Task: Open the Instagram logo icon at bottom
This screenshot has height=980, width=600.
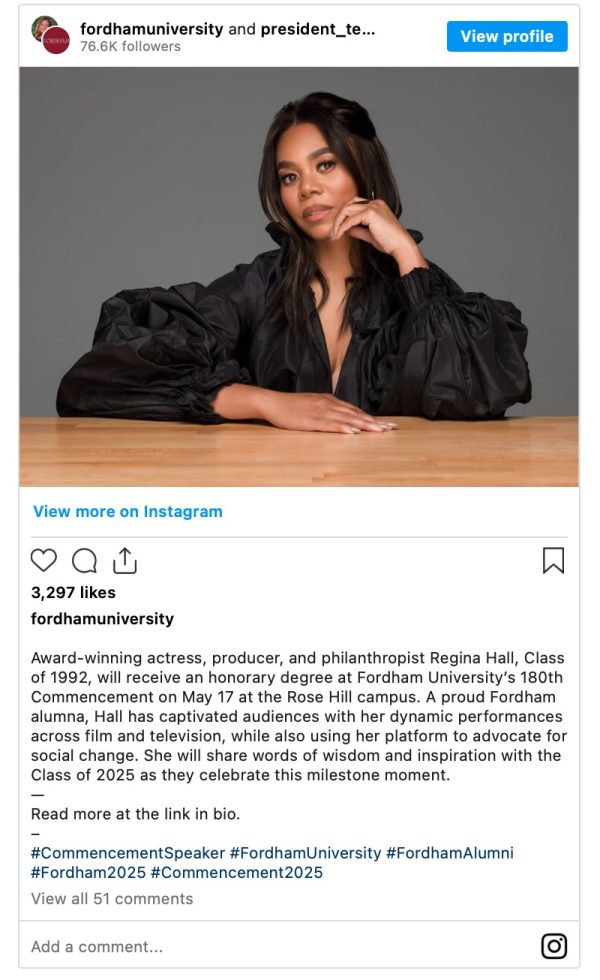Action: click(554, 946)
